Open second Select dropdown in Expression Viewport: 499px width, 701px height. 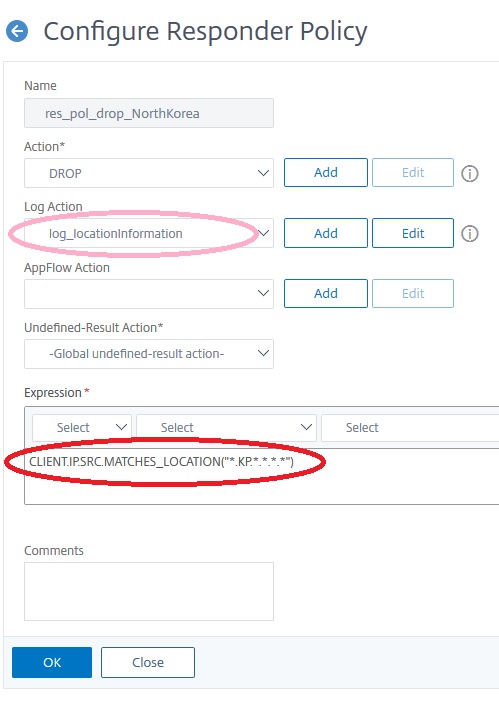tap(226, 427)
